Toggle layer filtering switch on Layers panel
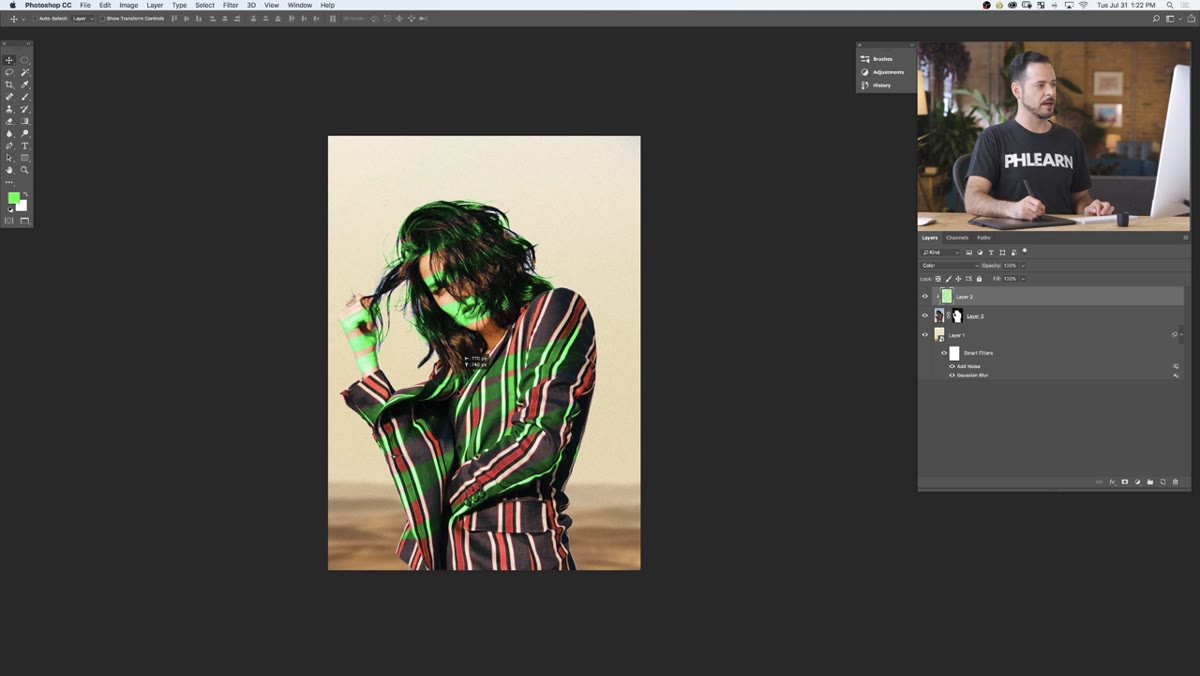The image size is (1200, 676). pos(1025,251)
